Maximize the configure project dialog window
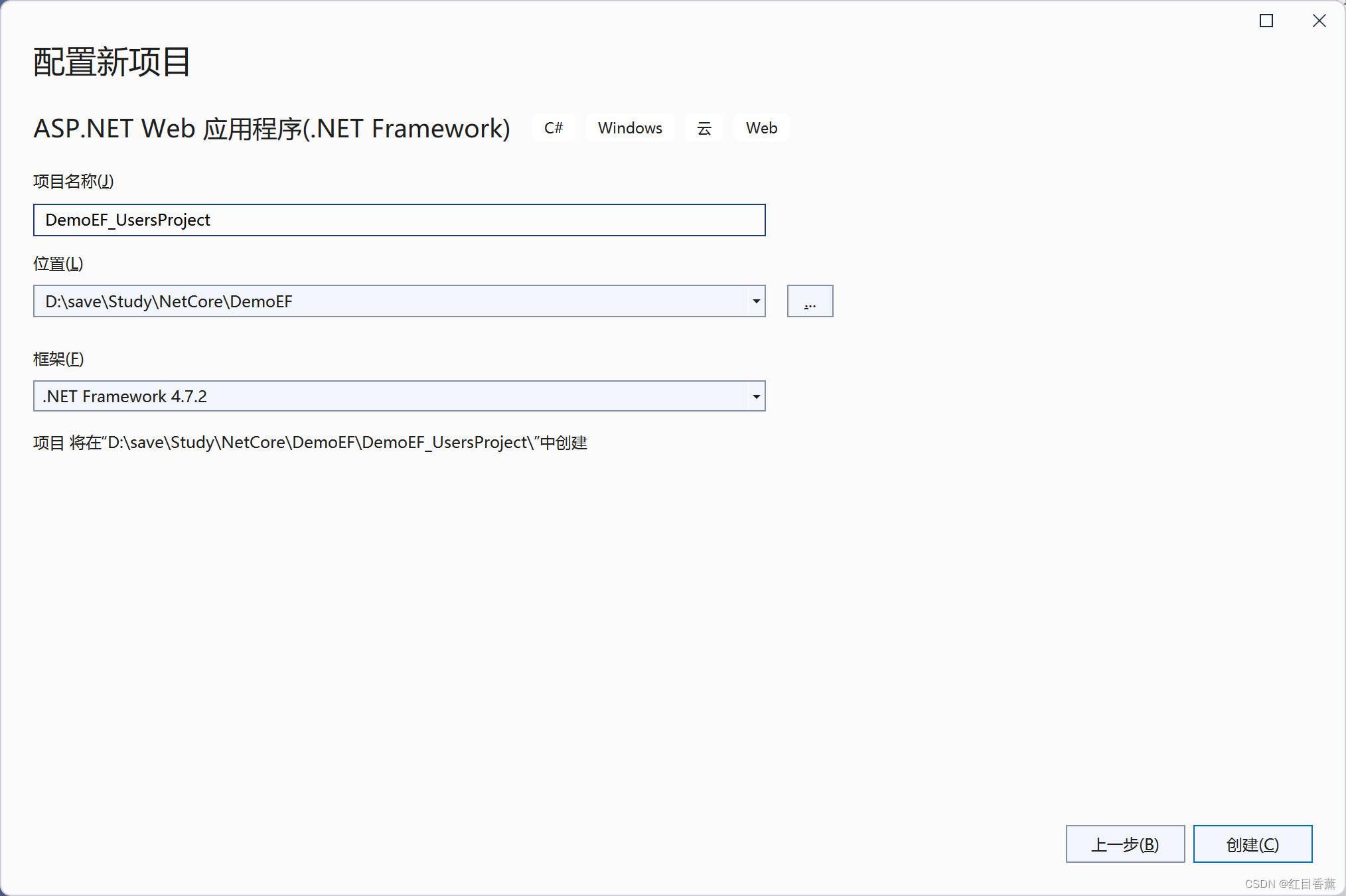The image size is (1346, 896). (1266, 21)
